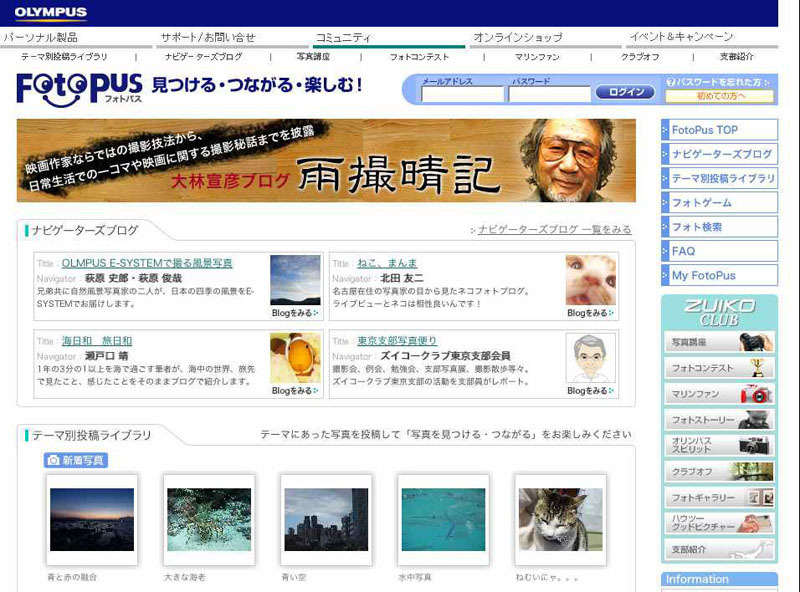
Task: Open パーソナル製品 top menu
Action: [40, 37]
